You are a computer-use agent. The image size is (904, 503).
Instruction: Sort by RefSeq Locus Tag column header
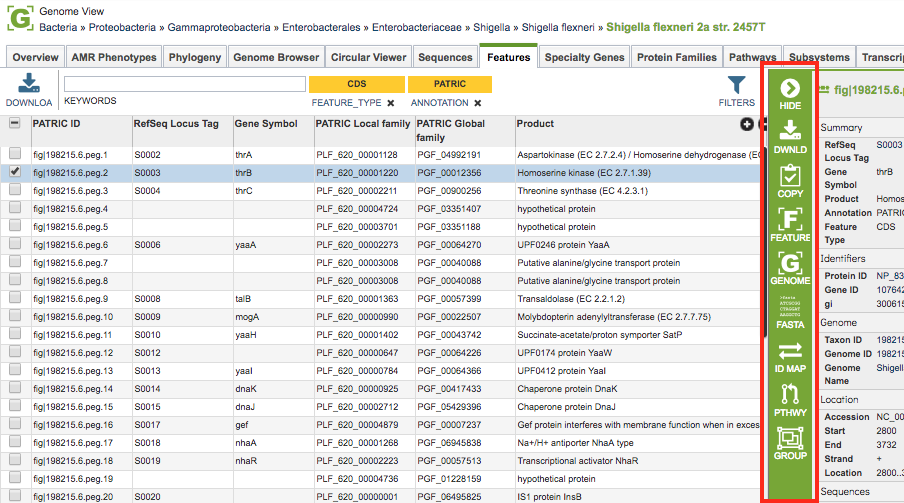point(176,123)
